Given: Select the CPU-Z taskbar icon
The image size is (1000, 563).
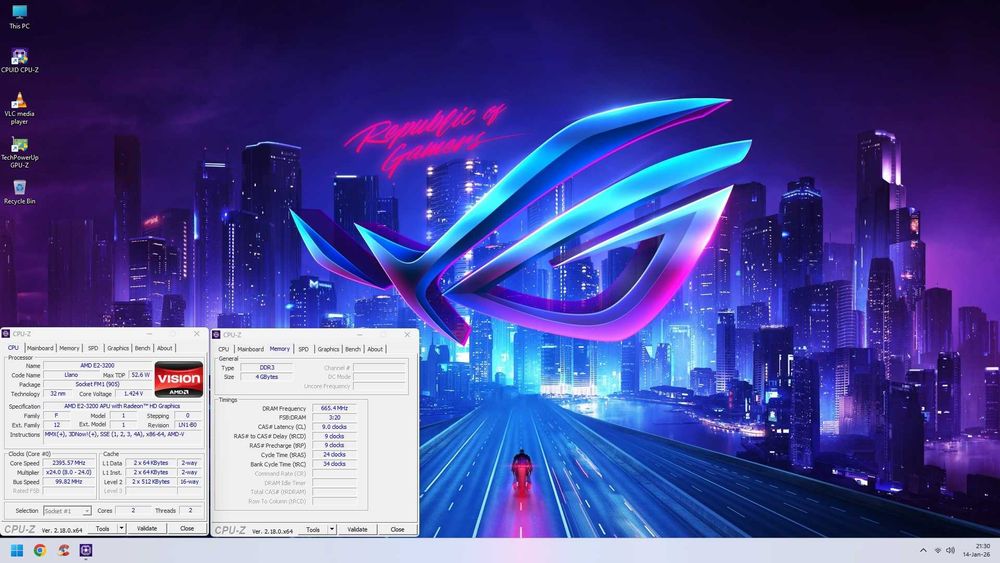Looking at the screenshot, I should (x=86, y=550).
